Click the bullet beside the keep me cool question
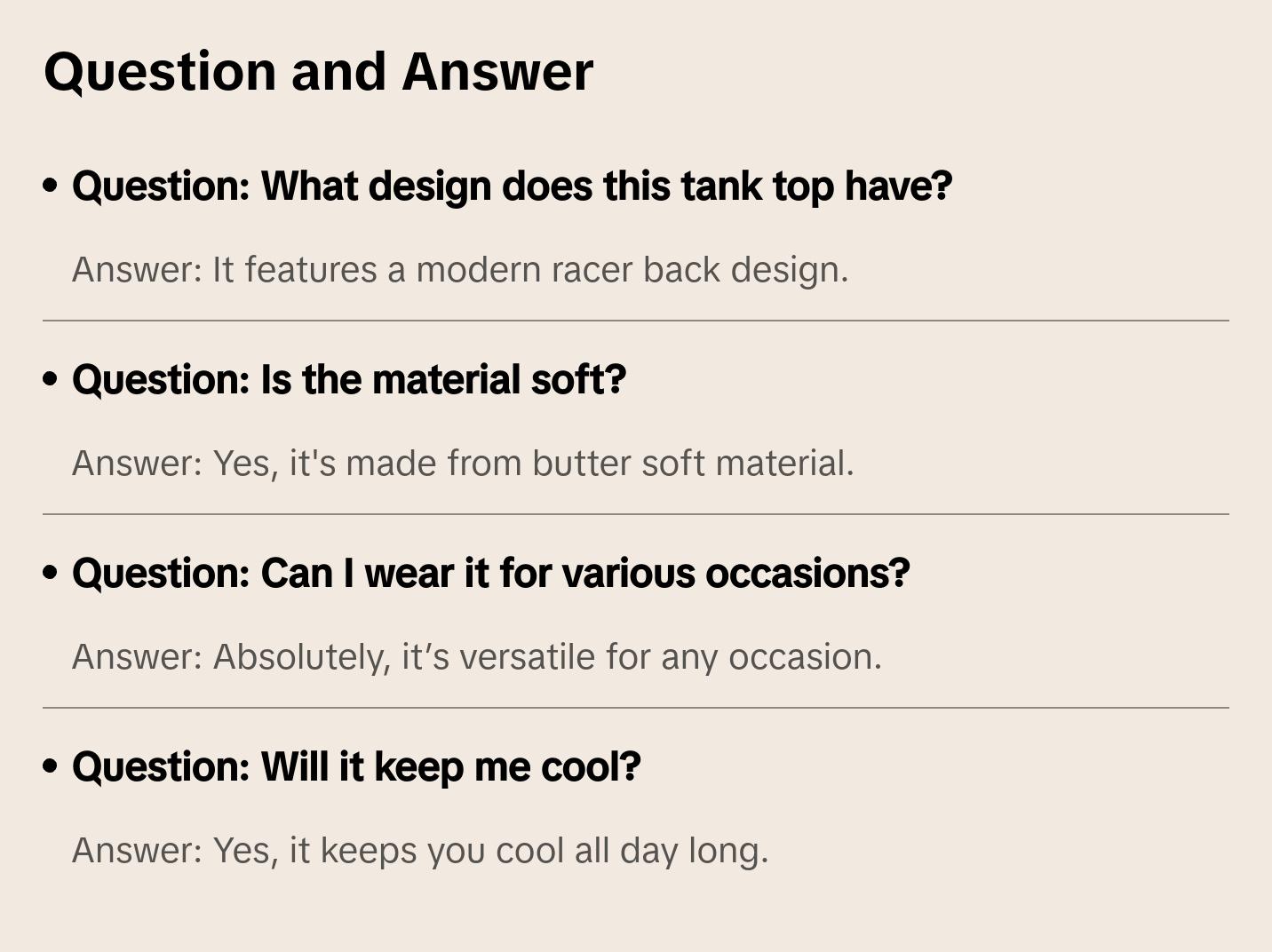Viewport: 1272px width, 952px height. (x=51, y=766)
